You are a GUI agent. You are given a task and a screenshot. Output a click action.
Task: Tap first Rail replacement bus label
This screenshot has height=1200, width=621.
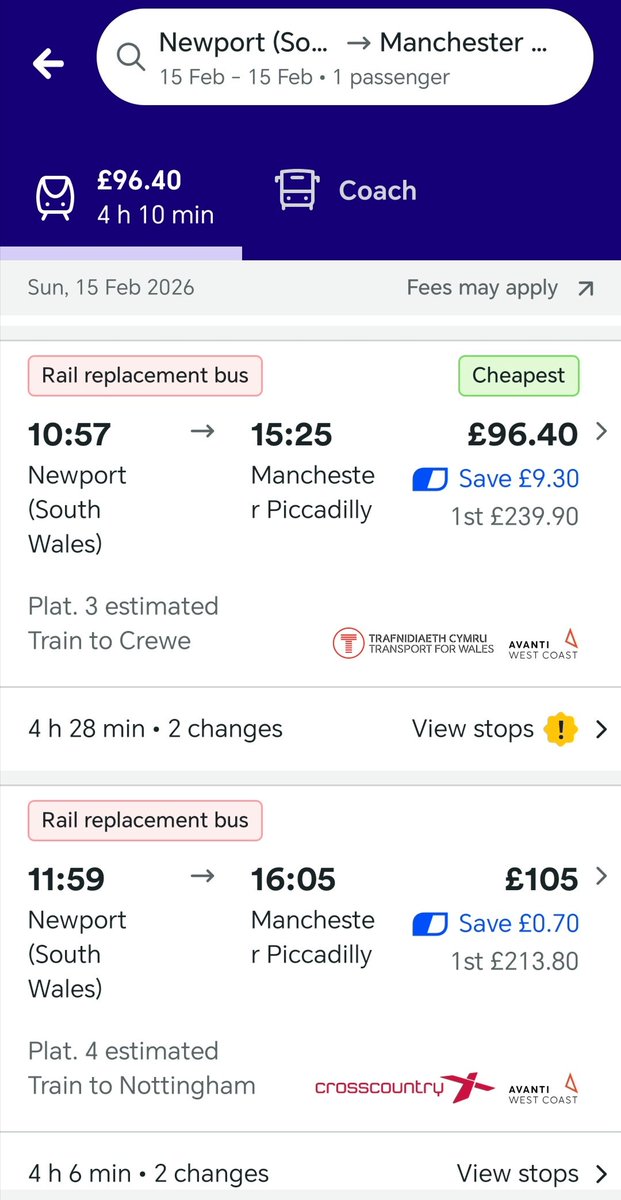[x=145, y=376]
